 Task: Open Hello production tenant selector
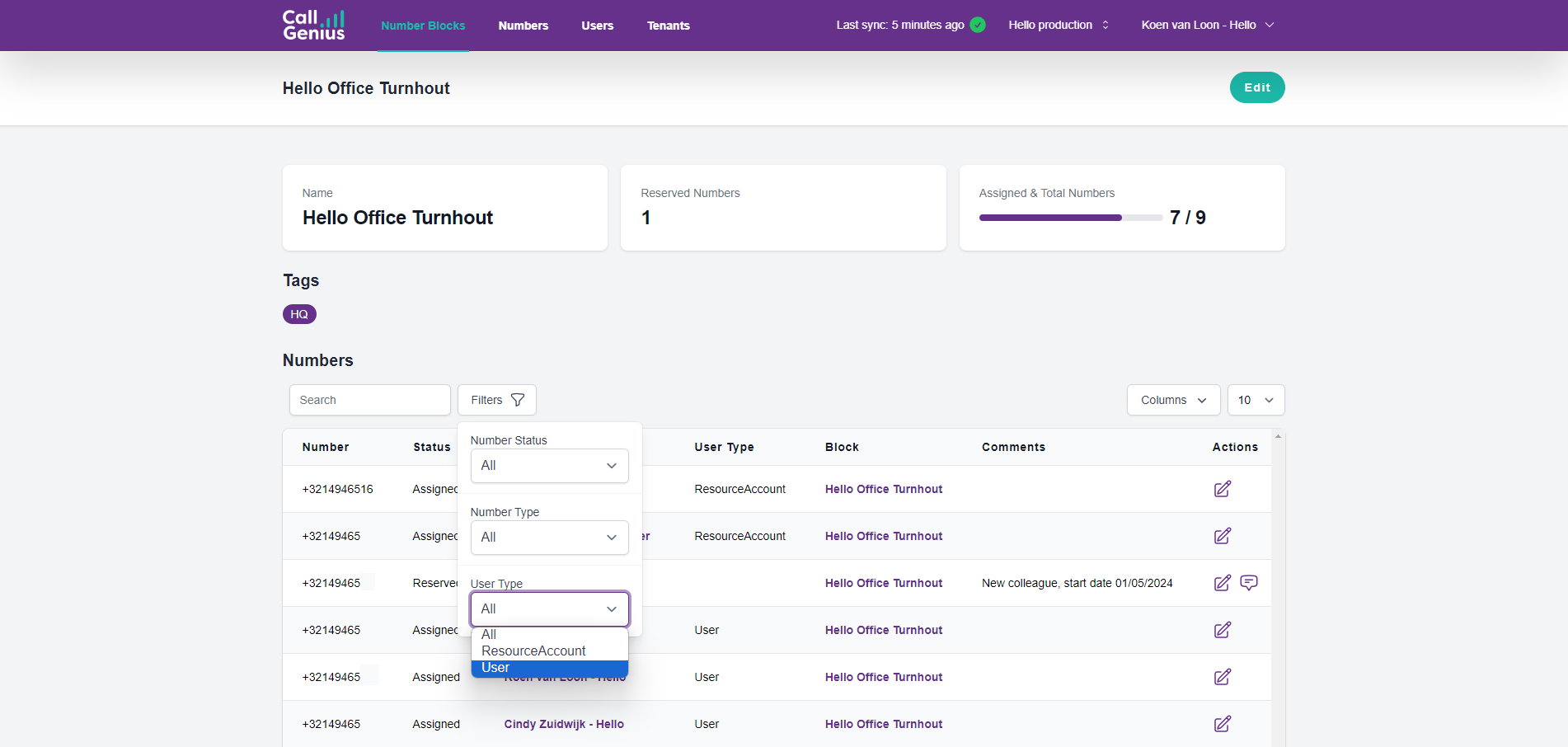coord(1059,25)
